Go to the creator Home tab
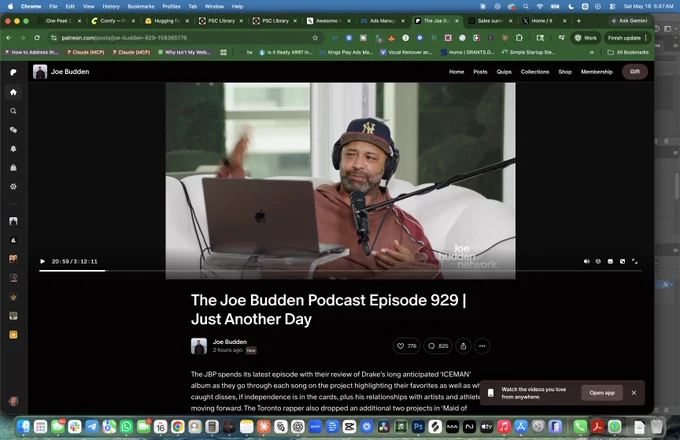This screenshot has width=680, height=440. coord(456,72)
